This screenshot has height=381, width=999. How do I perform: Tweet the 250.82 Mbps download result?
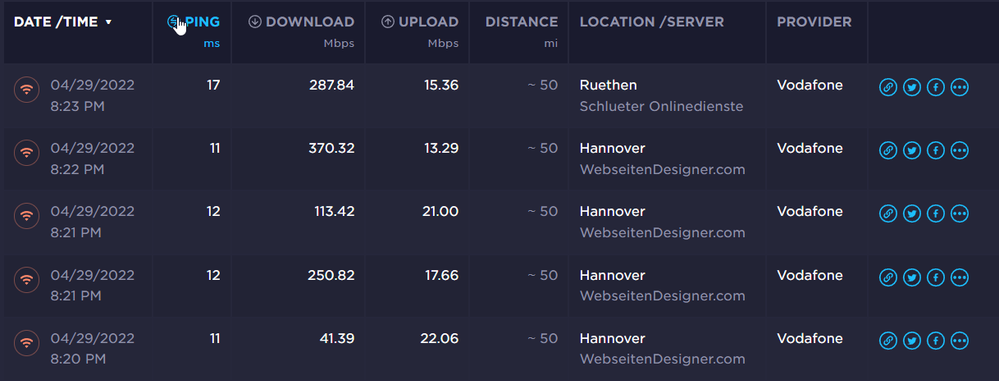(912, 277)
